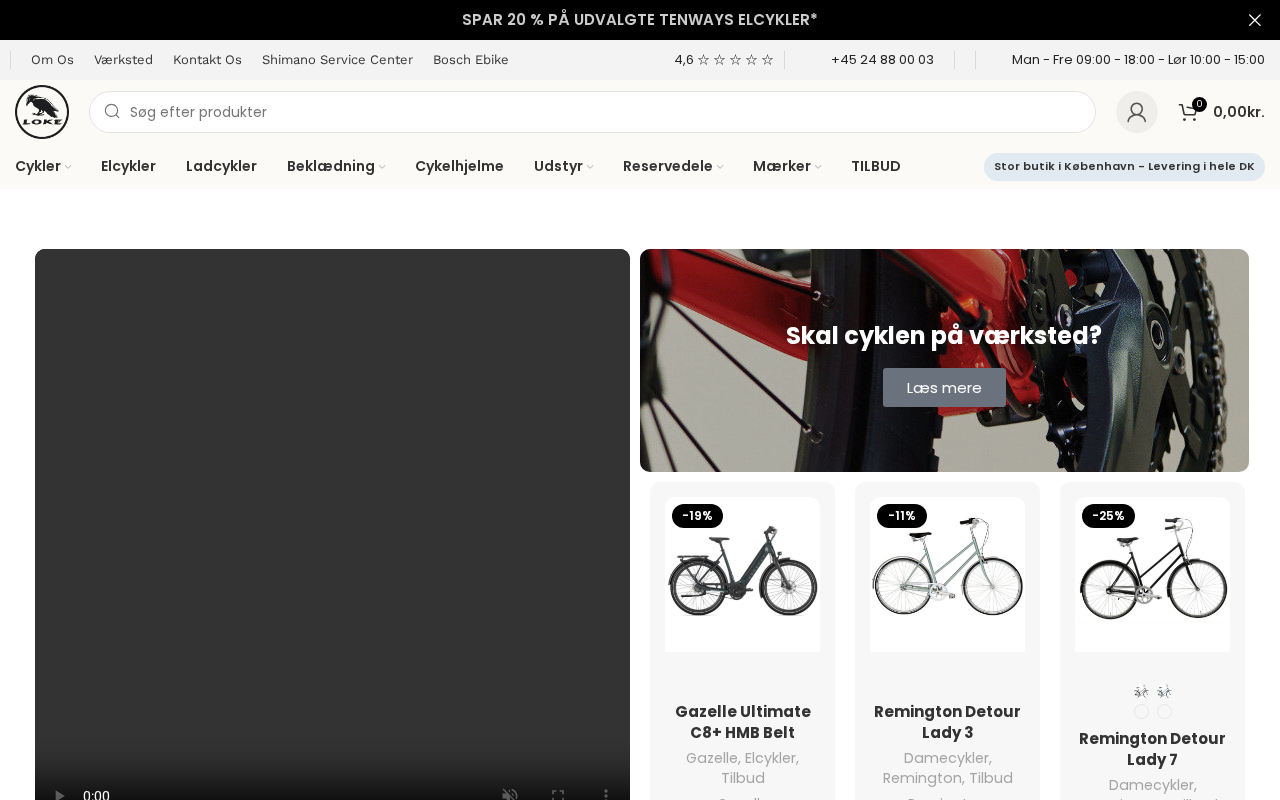
Task: Click the 4,6 star rating
Action: click(724, 60)
